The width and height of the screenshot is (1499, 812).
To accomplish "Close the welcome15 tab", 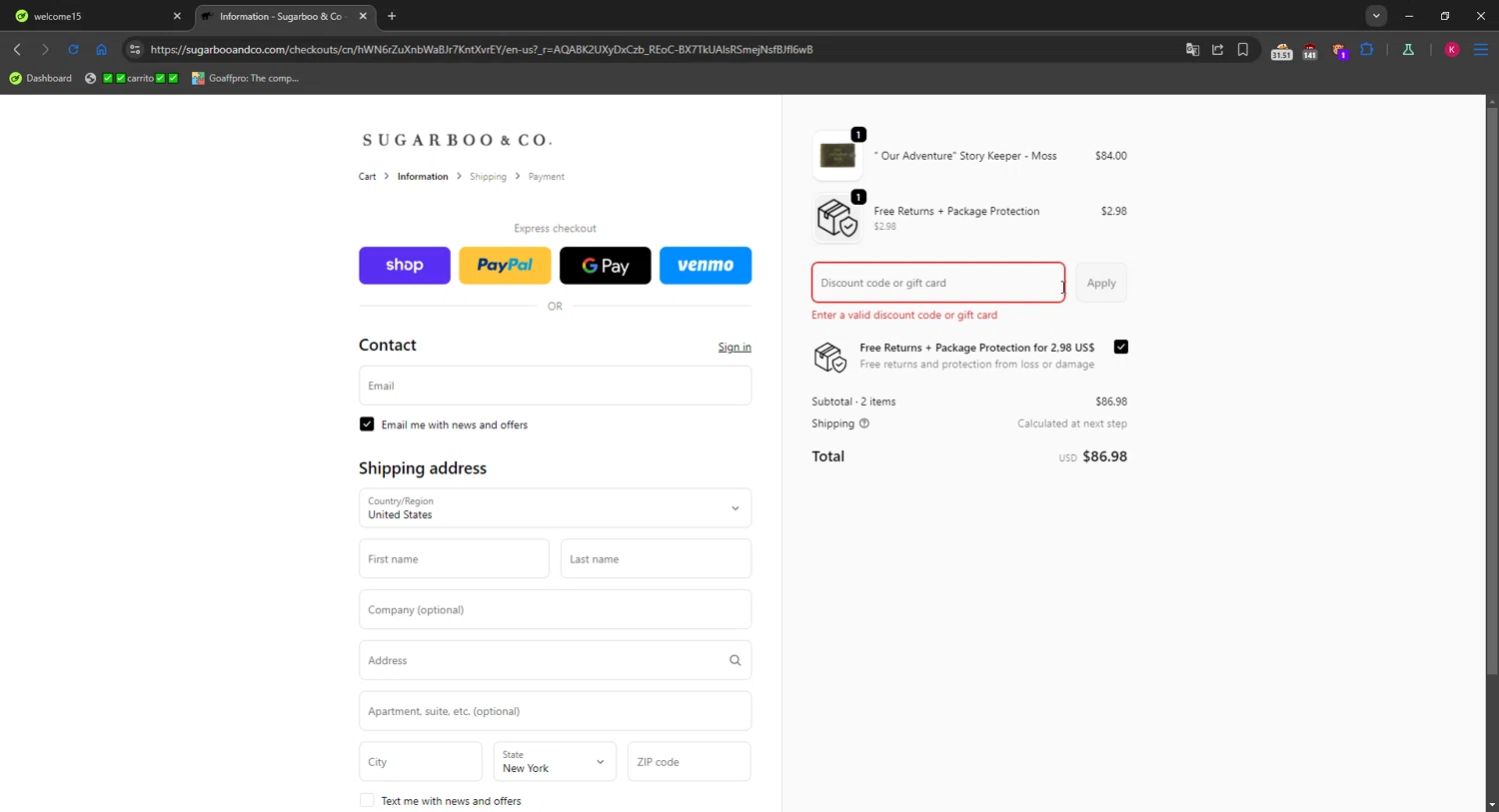I will coord(177,16).
